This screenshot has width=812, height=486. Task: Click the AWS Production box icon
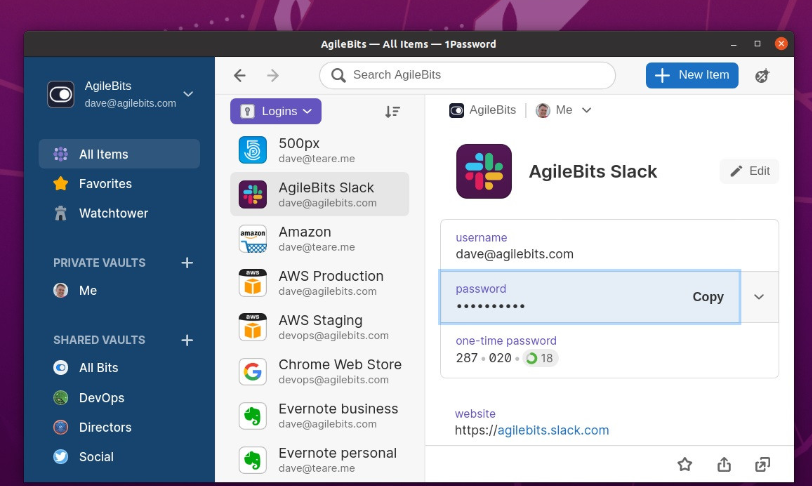click(253, 283)
